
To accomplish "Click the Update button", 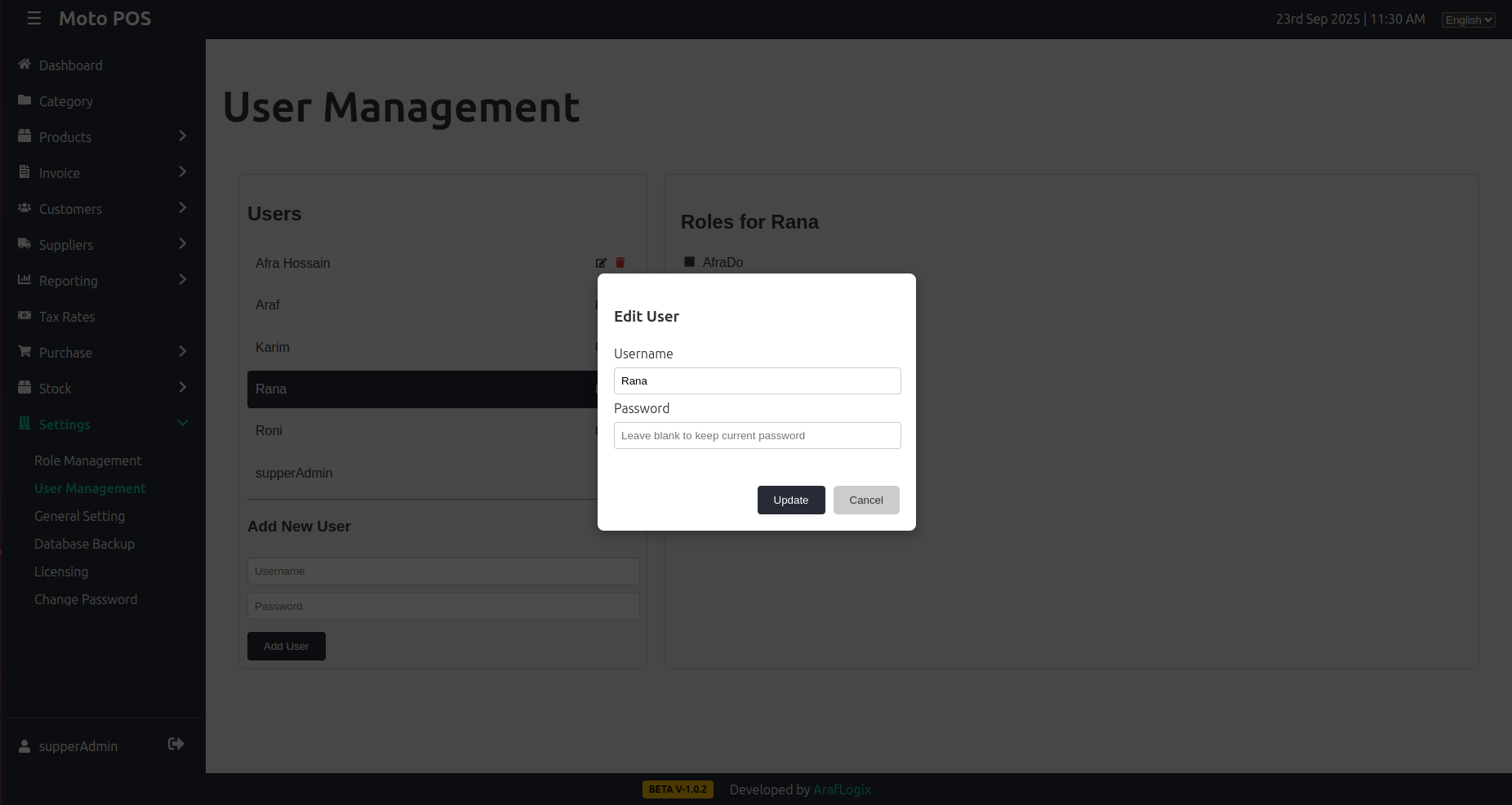I will point(790,500).
